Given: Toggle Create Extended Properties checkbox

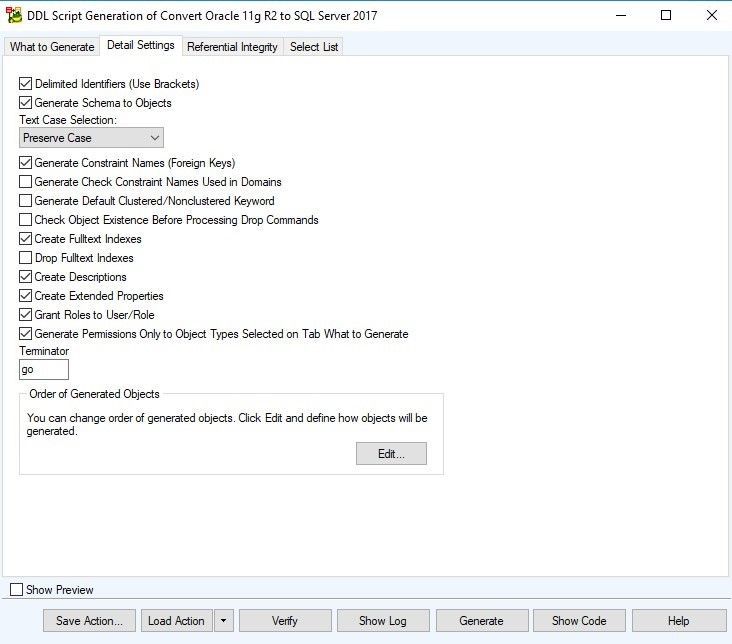Looking at the screenshot, I should [26, 296].
